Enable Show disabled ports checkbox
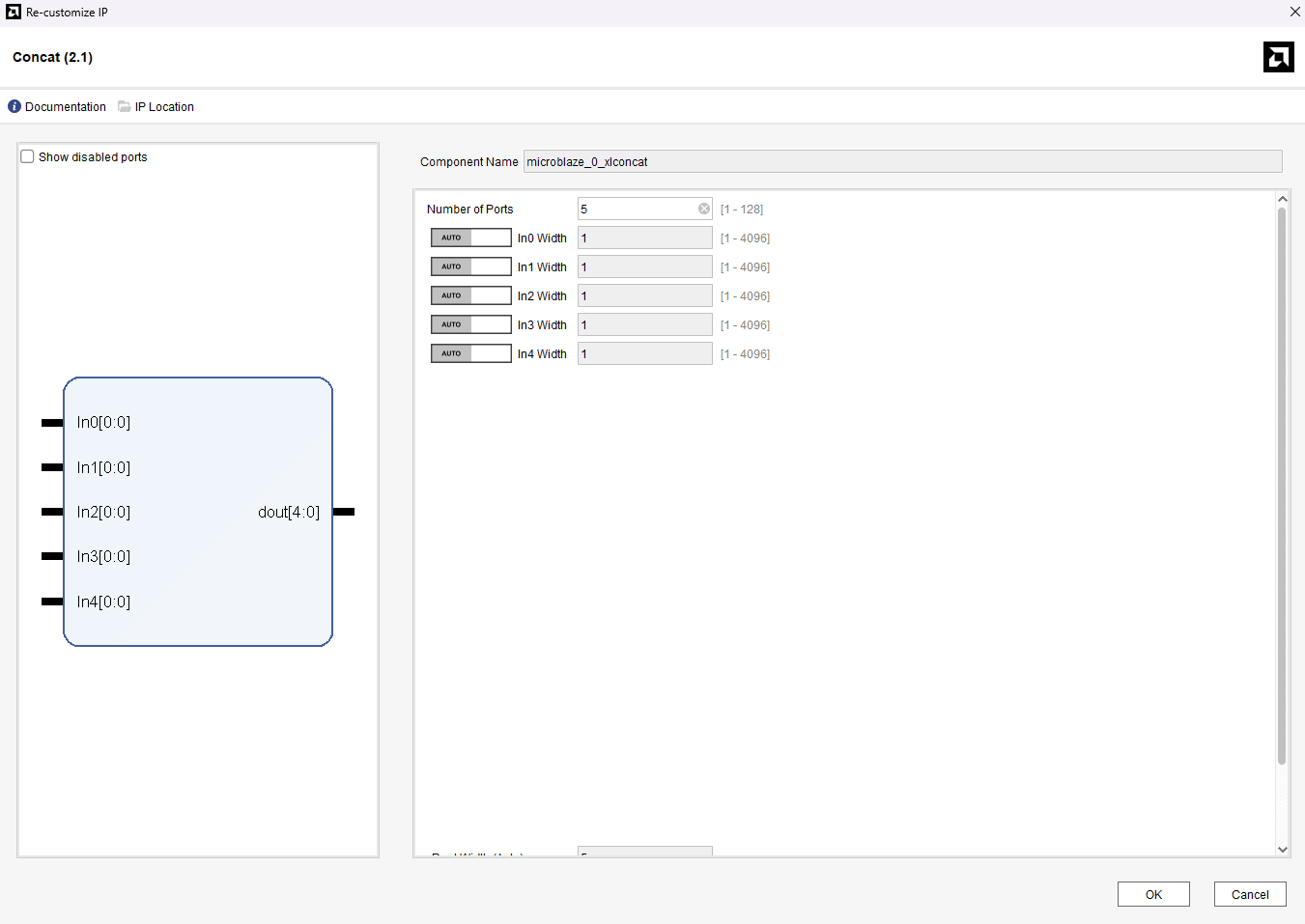Screen dimensions: 1305x924 pyautogui.click(x=28, y=157)
